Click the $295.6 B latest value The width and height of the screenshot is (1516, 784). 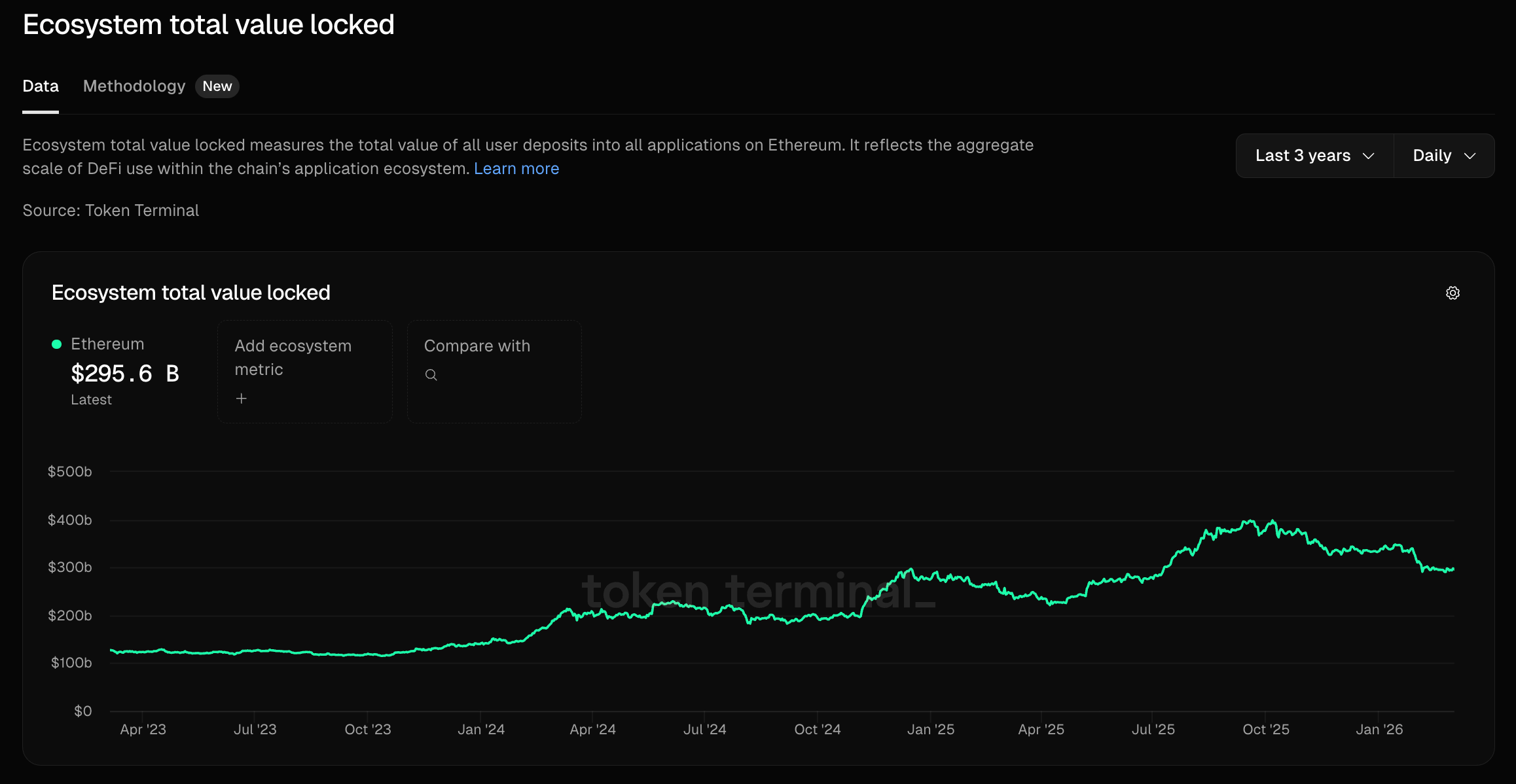tap(125, 374)
